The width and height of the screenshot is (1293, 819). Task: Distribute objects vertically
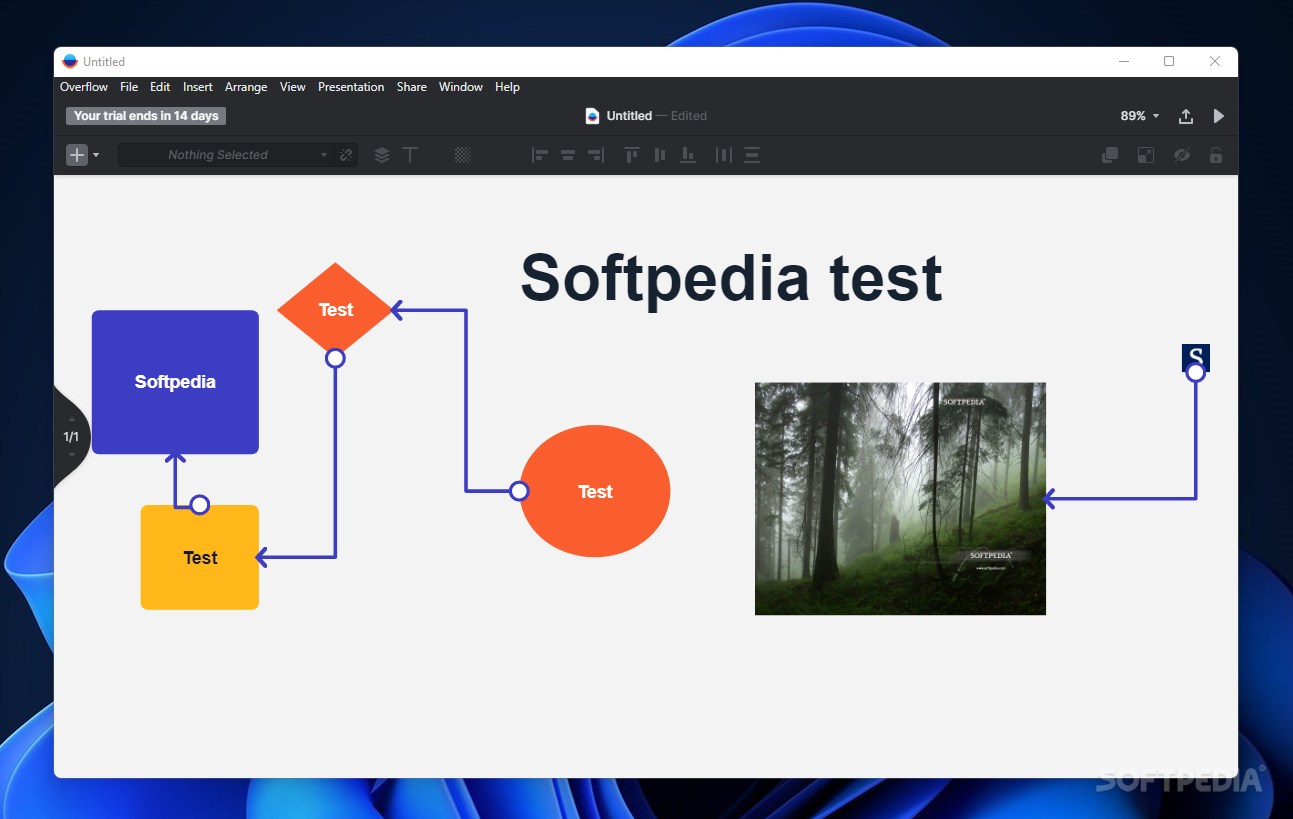(x=752, y=155)
